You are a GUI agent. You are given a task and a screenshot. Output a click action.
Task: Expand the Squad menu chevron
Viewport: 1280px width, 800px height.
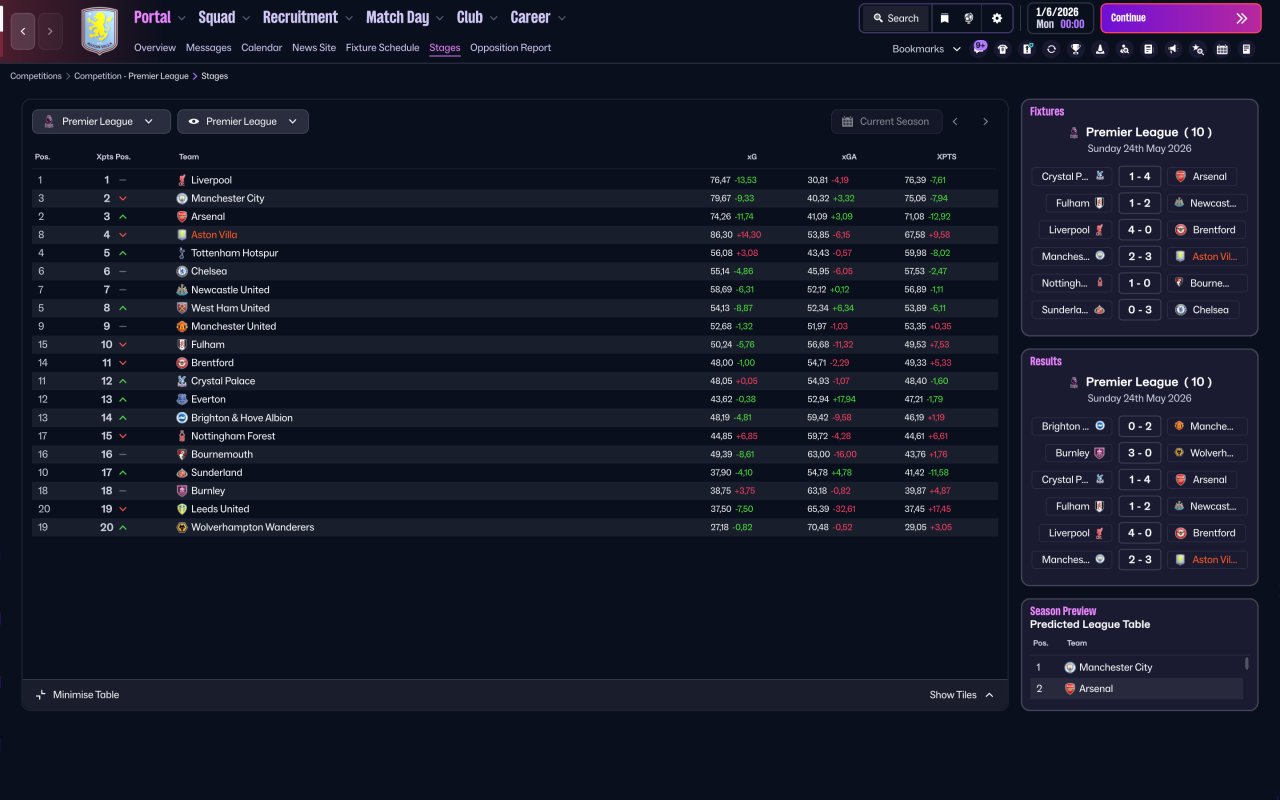pos(246,18)
